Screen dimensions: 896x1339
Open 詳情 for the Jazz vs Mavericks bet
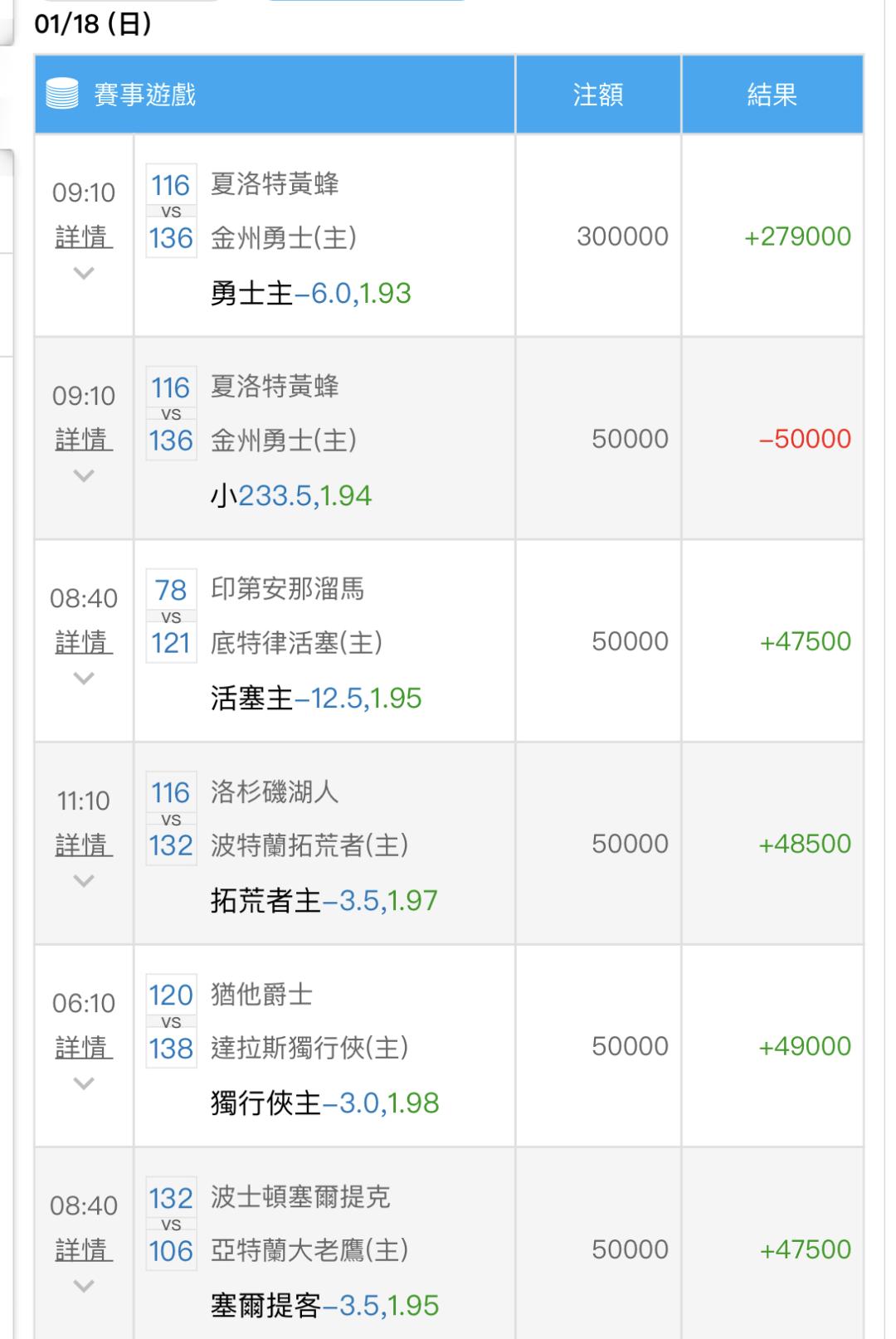click(84, 1047)
